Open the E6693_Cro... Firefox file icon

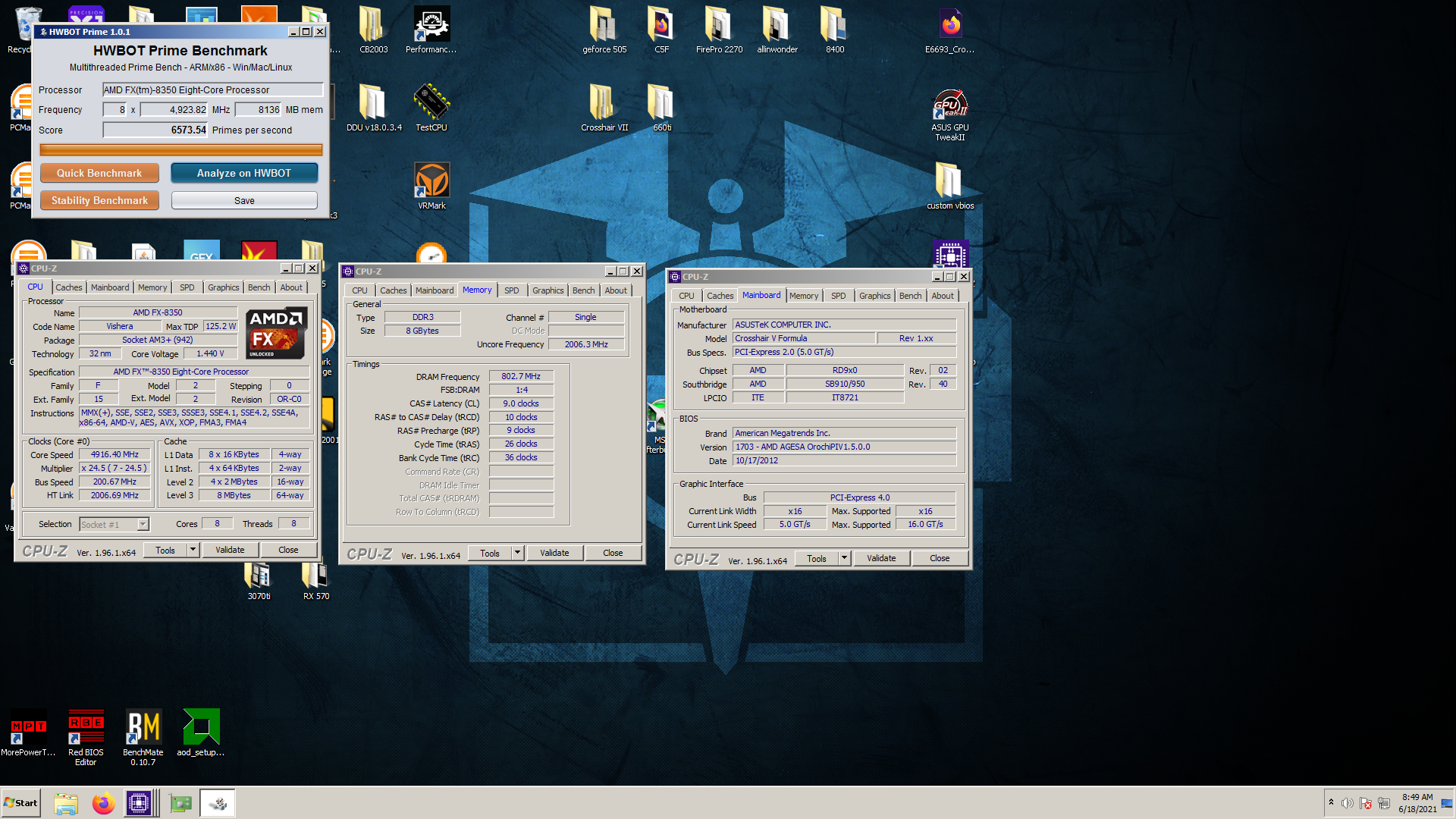point(950,30)
